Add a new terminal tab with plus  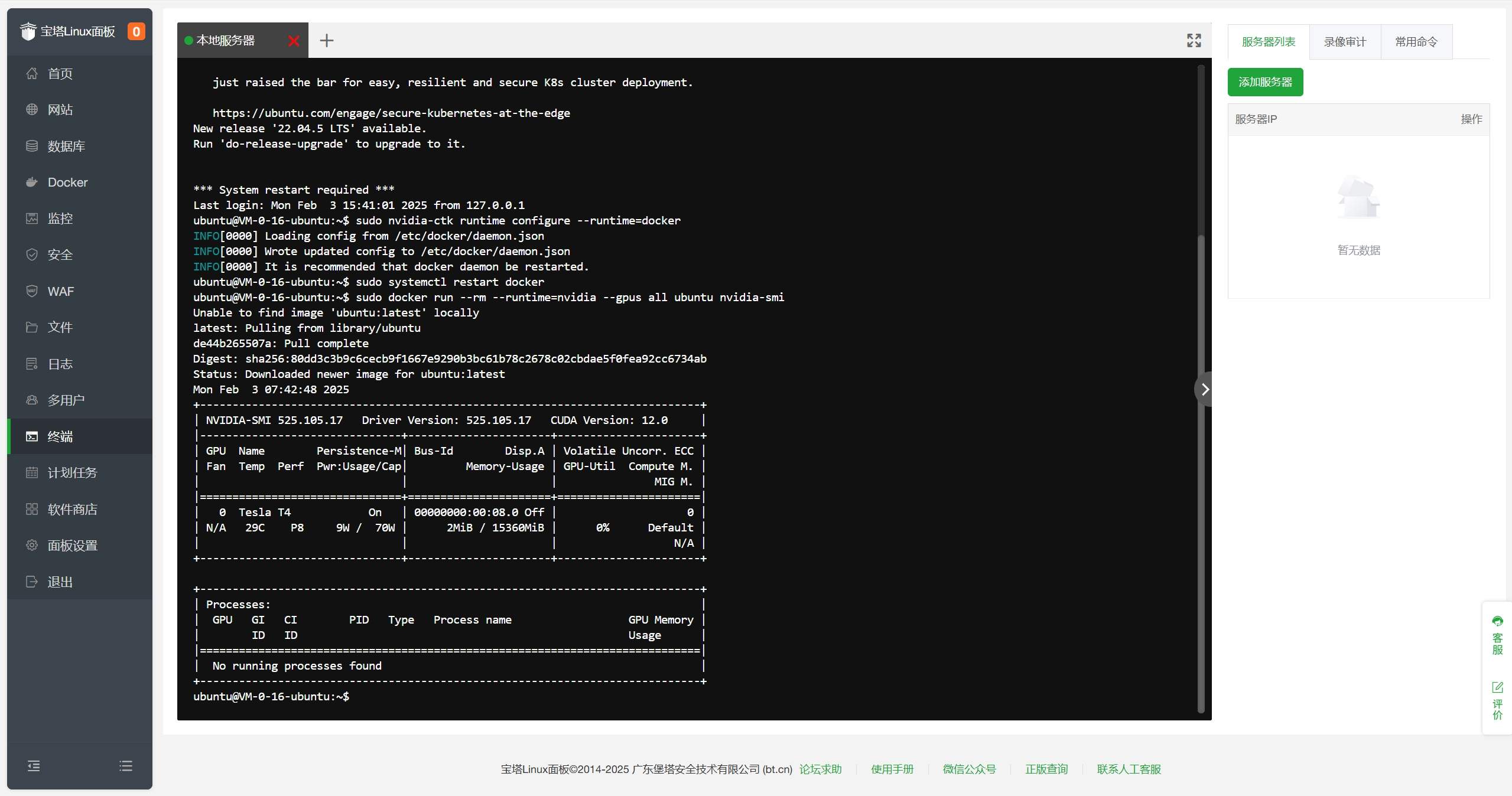click(x=327, y=41)
